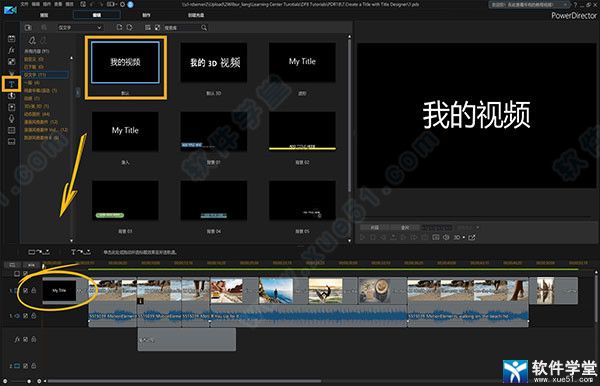Click the timeline zoom-in plus icon
The height and width of the screenshot is (386, 600).
tap(39, 381)
